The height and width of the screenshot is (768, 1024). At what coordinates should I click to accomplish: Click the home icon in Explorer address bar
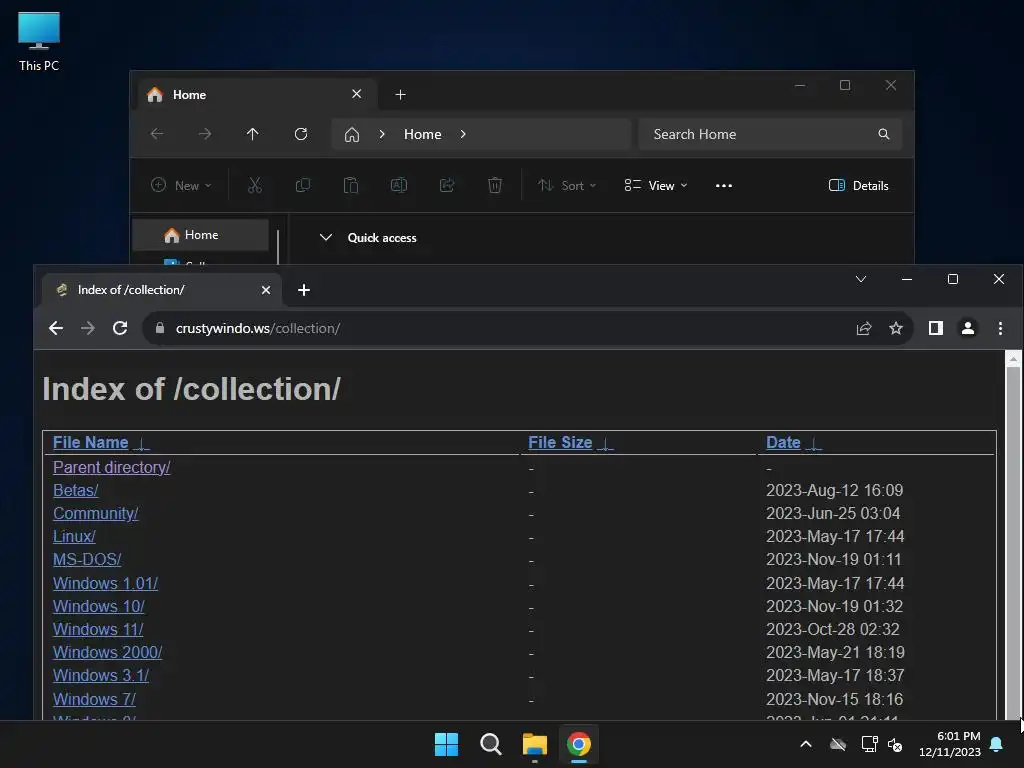(352, 135)
